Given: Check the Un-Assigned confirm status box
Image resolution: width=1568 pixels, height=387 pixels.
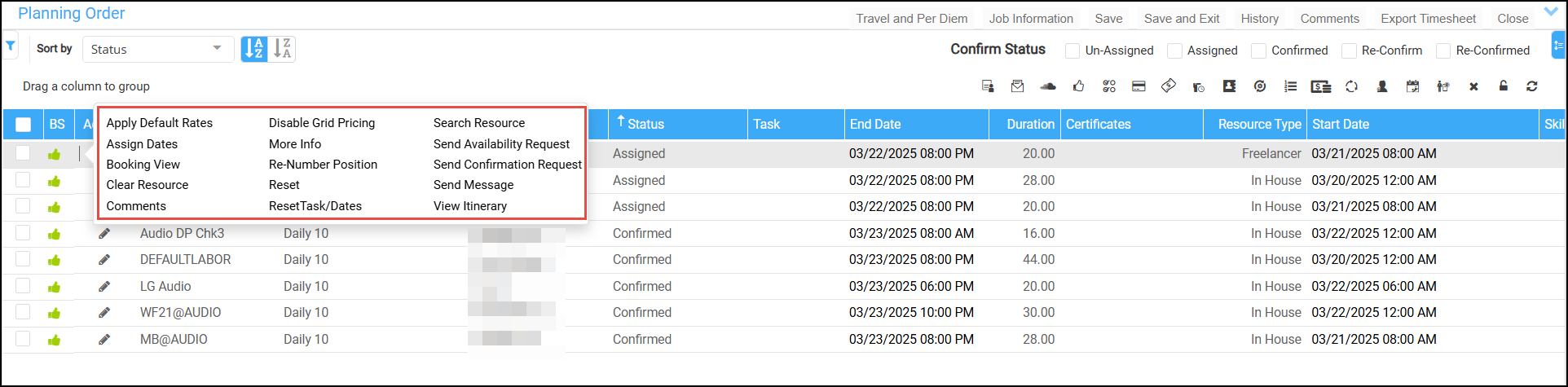Looking at the screenshot, I should coord(1072,51).
